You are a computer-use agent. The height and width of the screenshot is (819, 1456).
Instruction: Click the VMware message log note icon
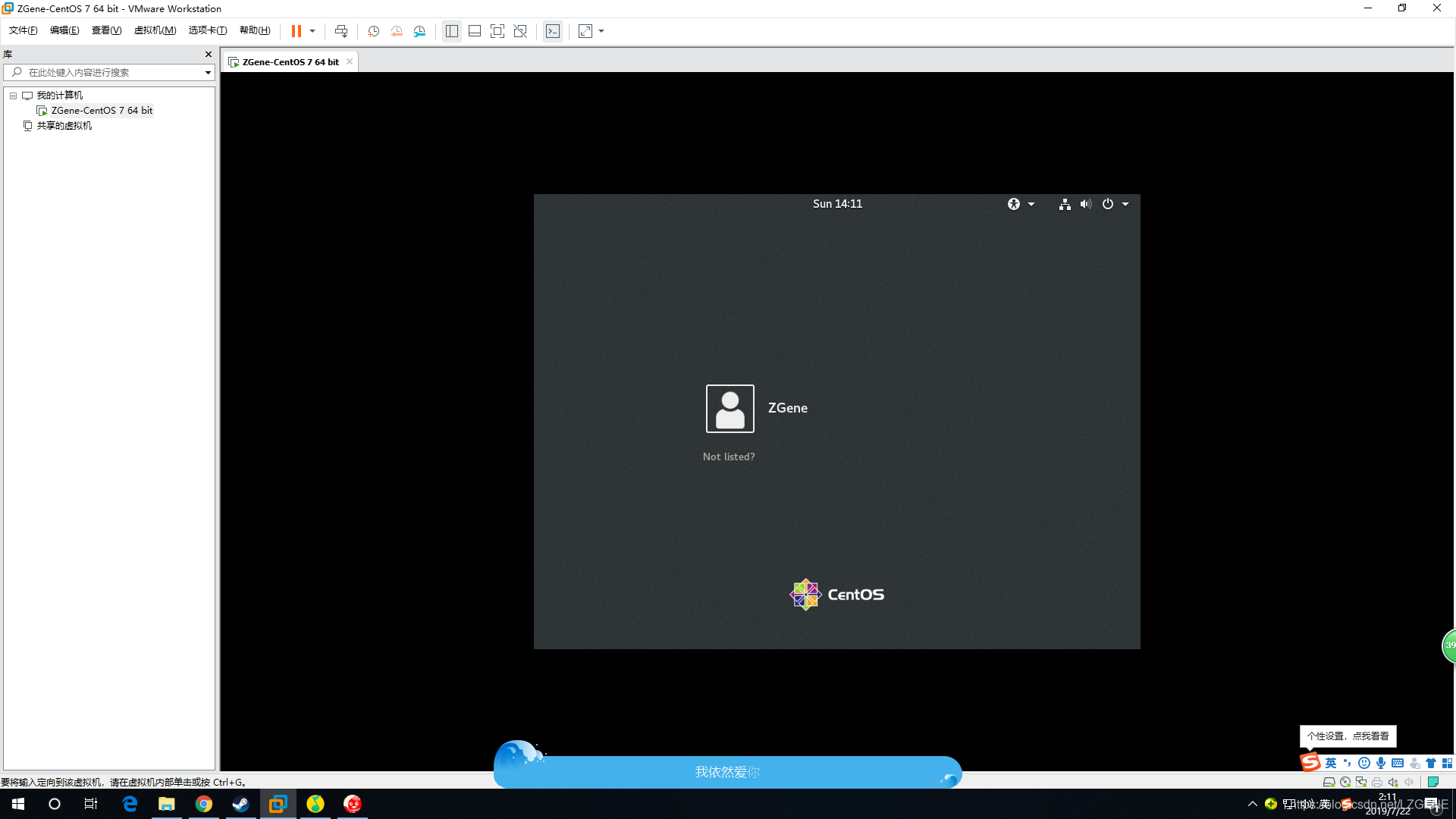(x=1433, y=782)
